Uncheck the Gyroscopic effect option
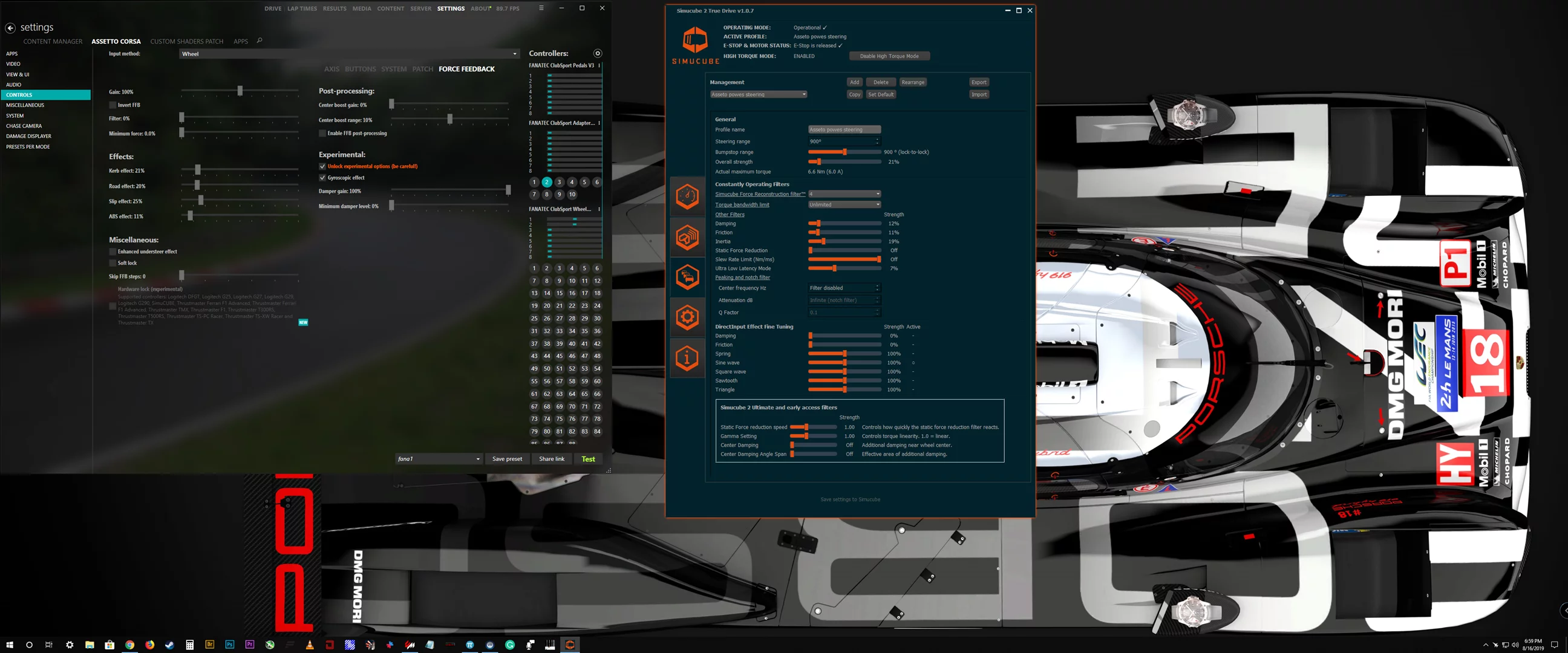 pos(322,178)
